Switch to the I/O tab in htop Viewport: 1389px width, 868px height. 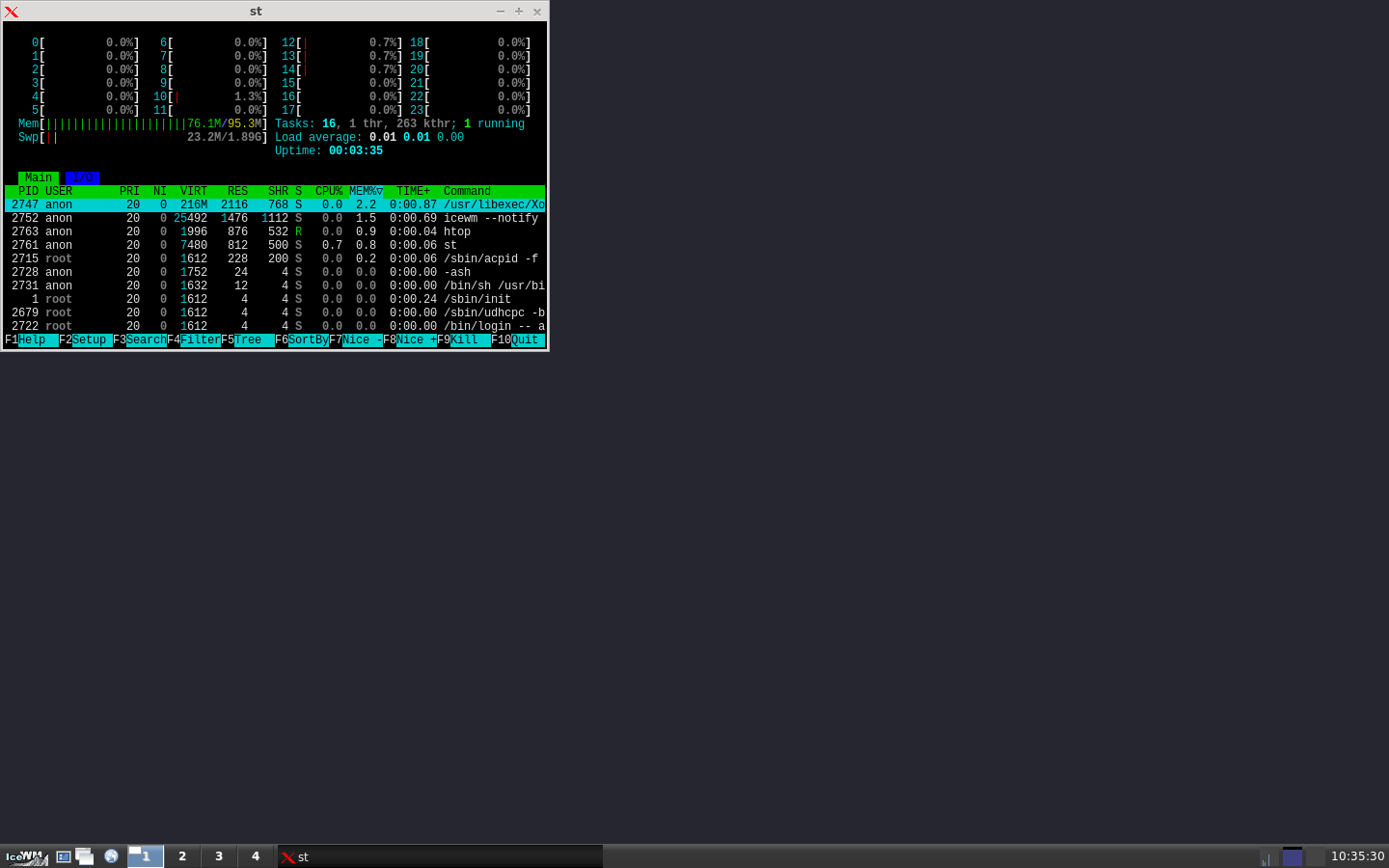coord(83,178)
